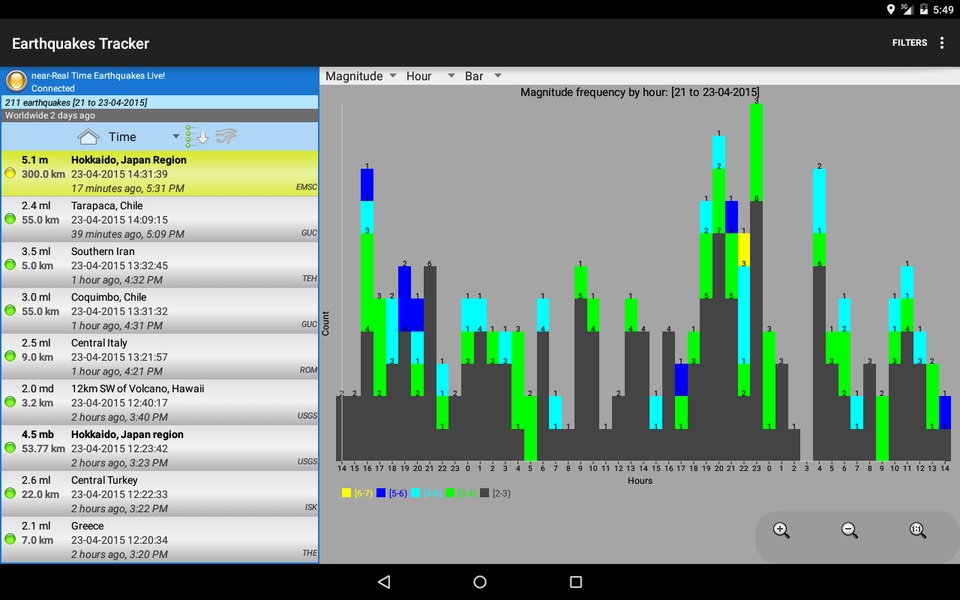Tap the green status dot for Tarapaca, Chile
Screen dimensions: 960x600
(x=10, y=219)
